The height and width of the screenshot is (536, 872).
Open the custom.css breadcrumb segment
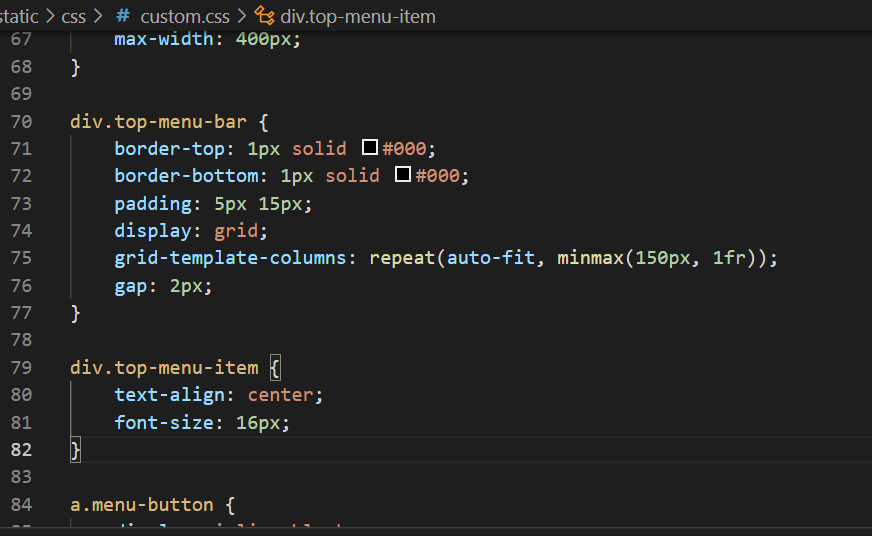click(185, 17)
